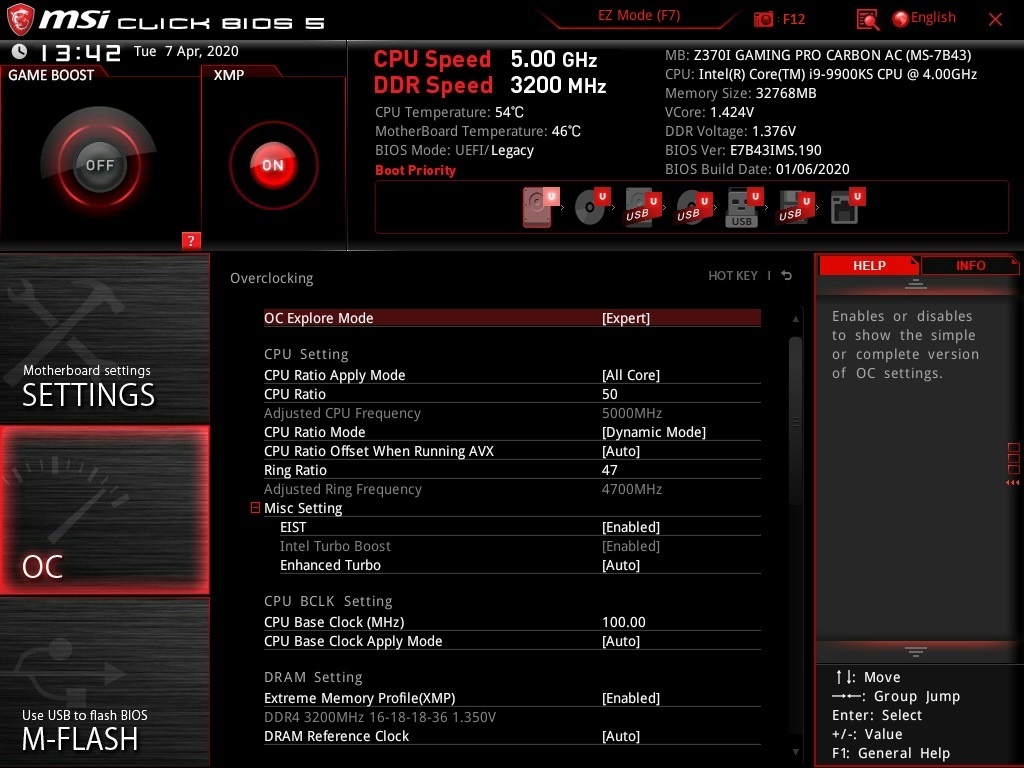Select the USB optical drive boot icon
1024x768 pixels.
pyautogui.click(x=694, y=208)
